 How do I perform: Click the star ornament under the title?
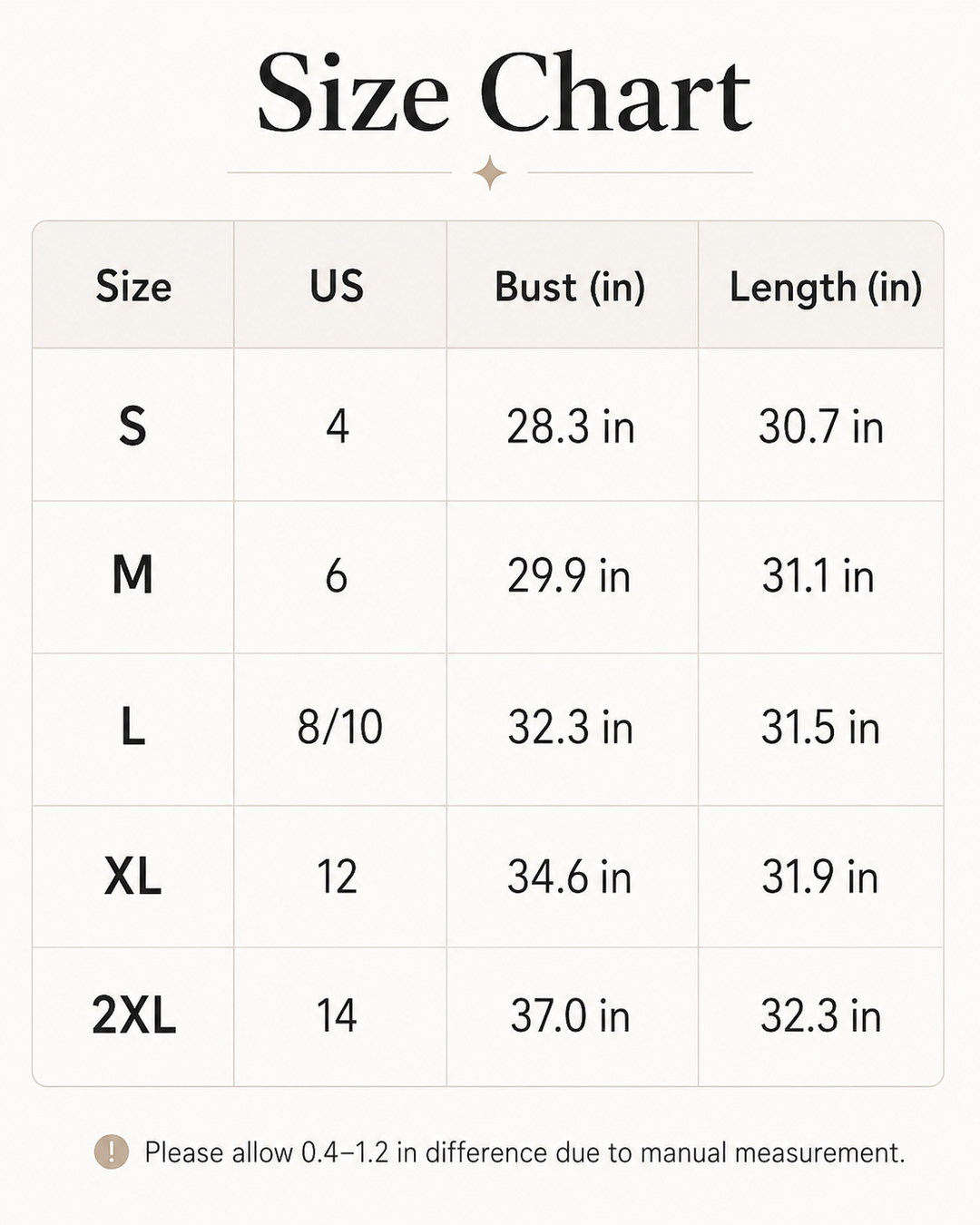point(490,172)
